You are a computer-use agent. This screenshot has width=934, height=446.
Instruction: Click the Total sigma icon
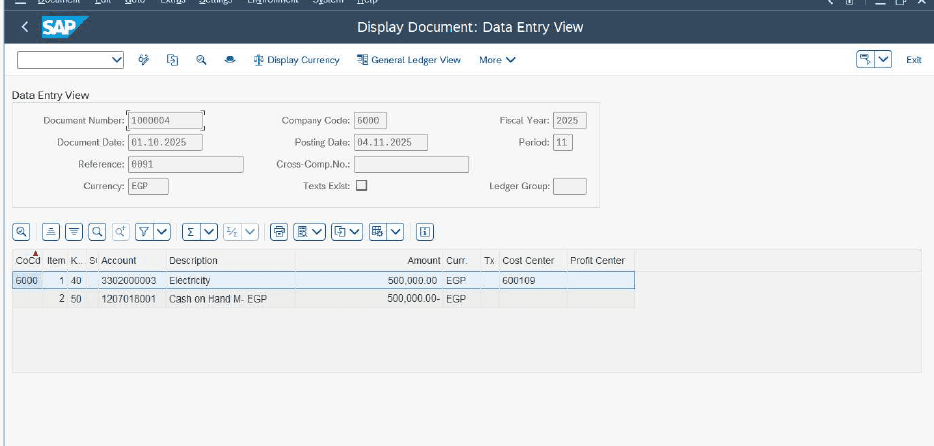point(190,232)
